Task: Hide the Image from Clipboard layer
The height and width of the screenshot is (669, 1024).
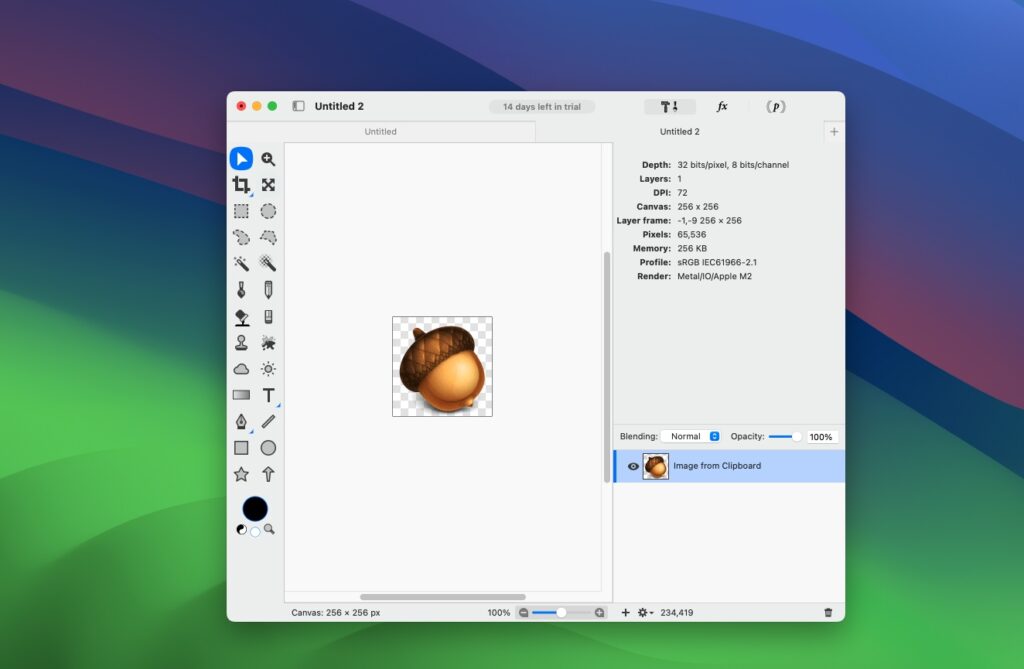Action: [x=633, y=466]
